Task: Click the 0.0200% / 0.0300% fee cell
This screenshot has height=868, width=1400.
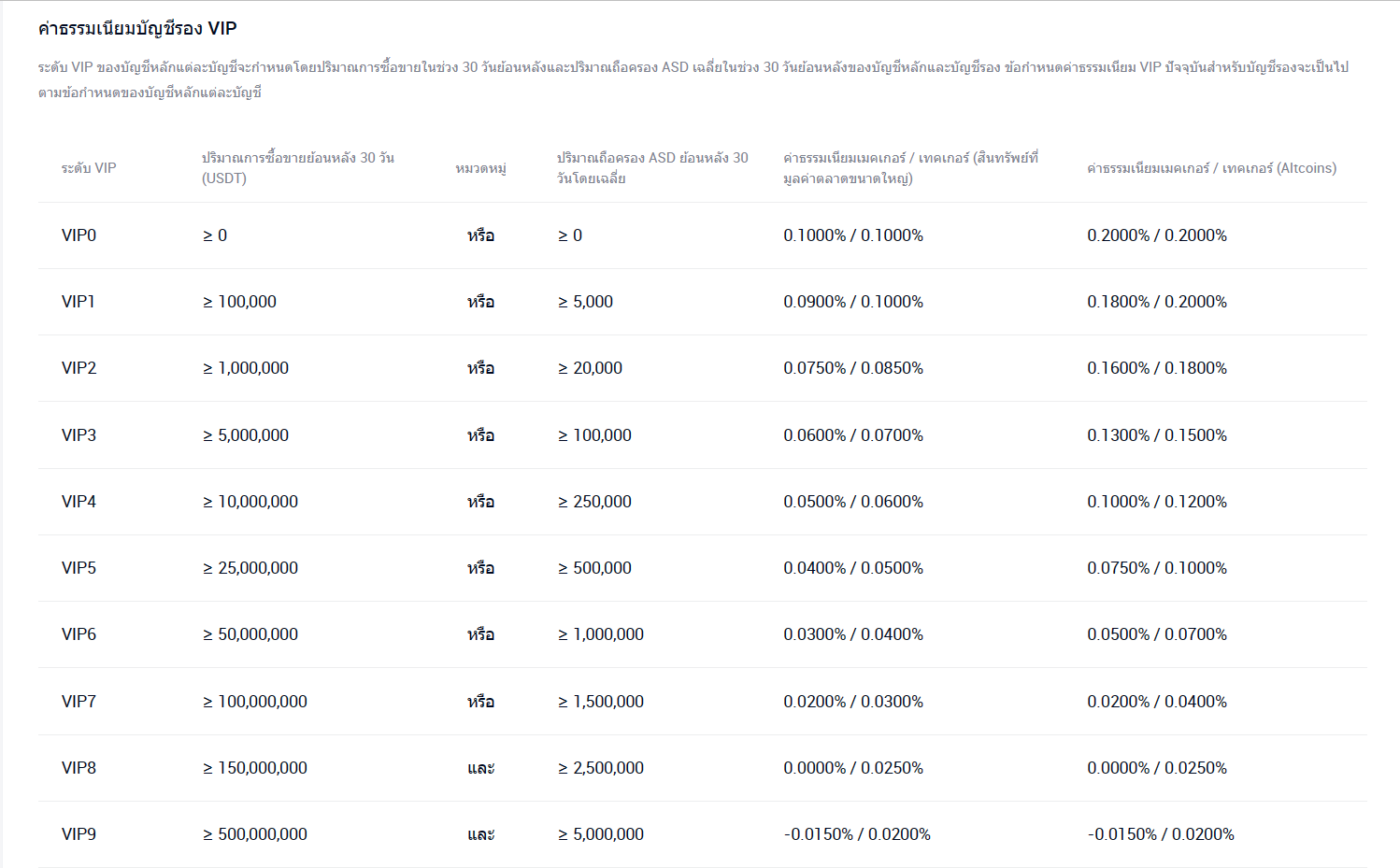Action: 853,702
